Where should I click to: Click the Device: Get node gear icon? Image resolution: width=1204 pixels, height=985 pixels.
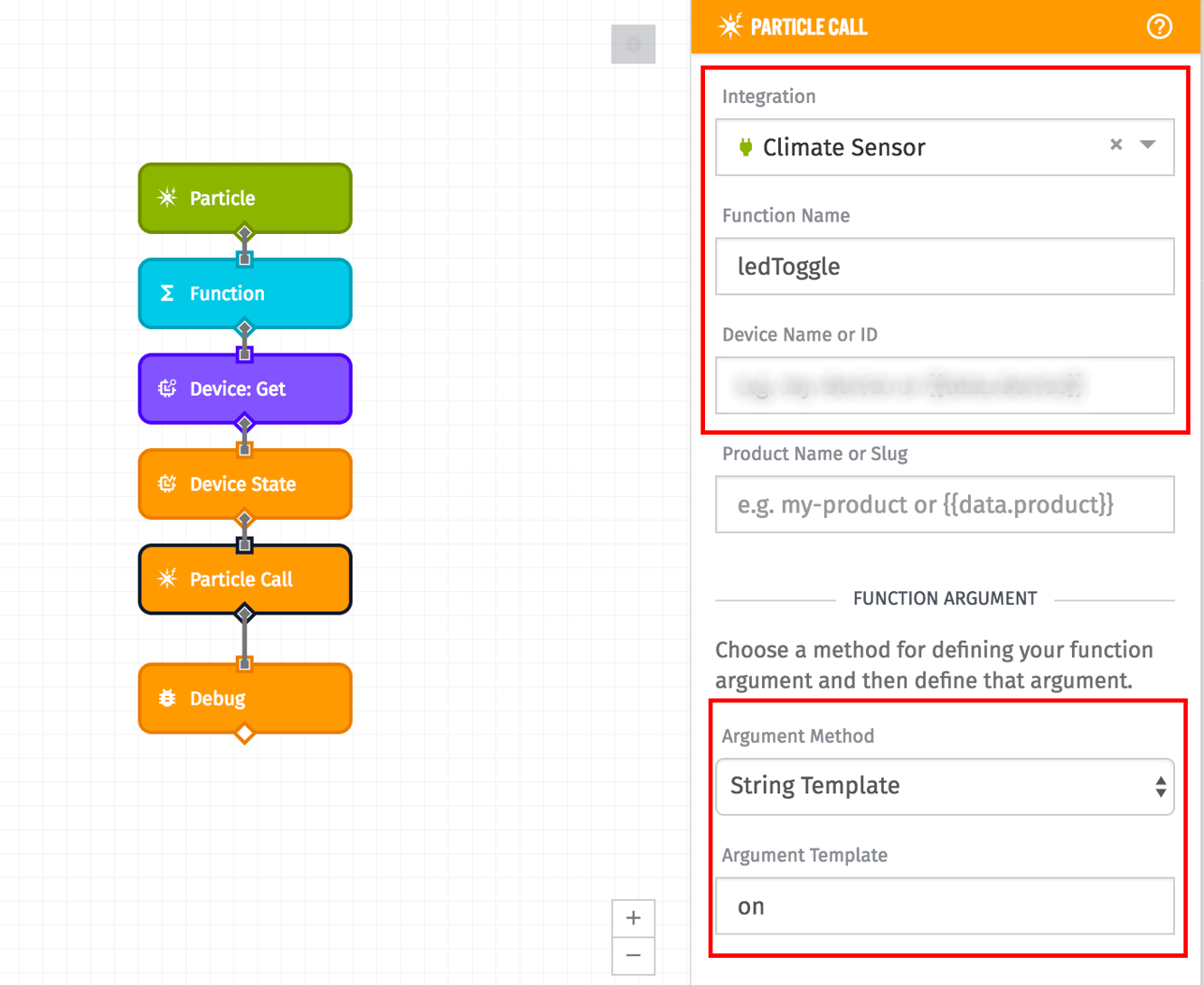point(166,389)
